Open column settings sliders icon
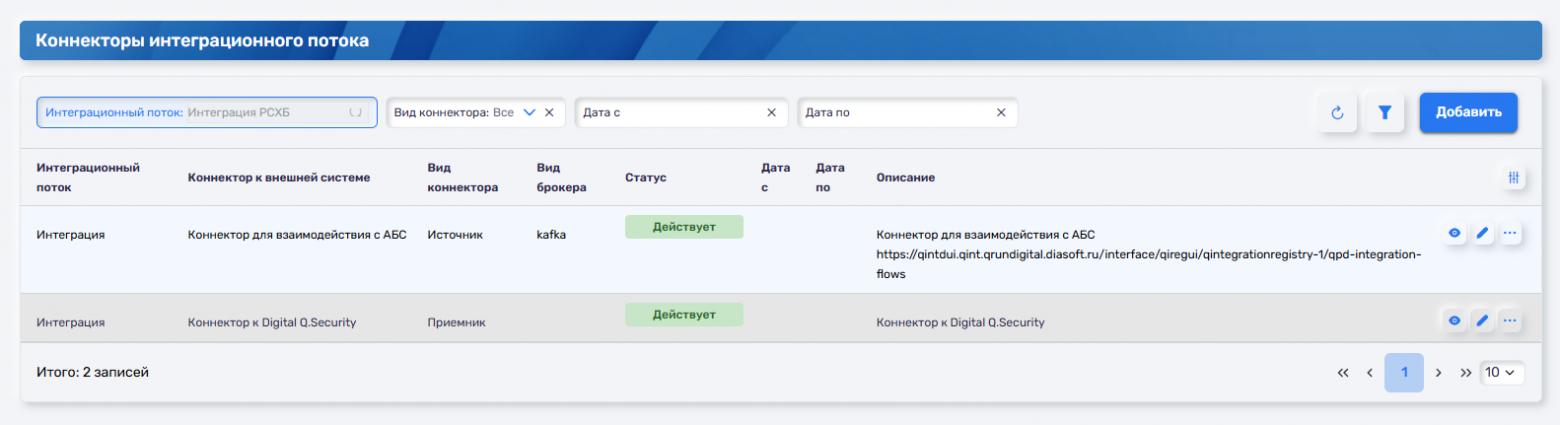The width and height of the screenshot is (1560, 425). 1514,177
